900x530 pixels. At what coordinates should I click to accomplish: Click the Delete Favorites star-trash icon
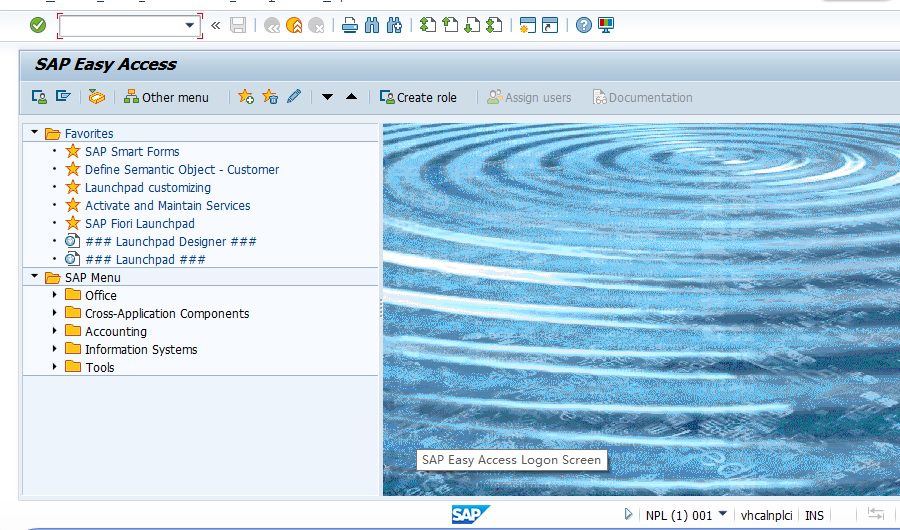point(270,97)
